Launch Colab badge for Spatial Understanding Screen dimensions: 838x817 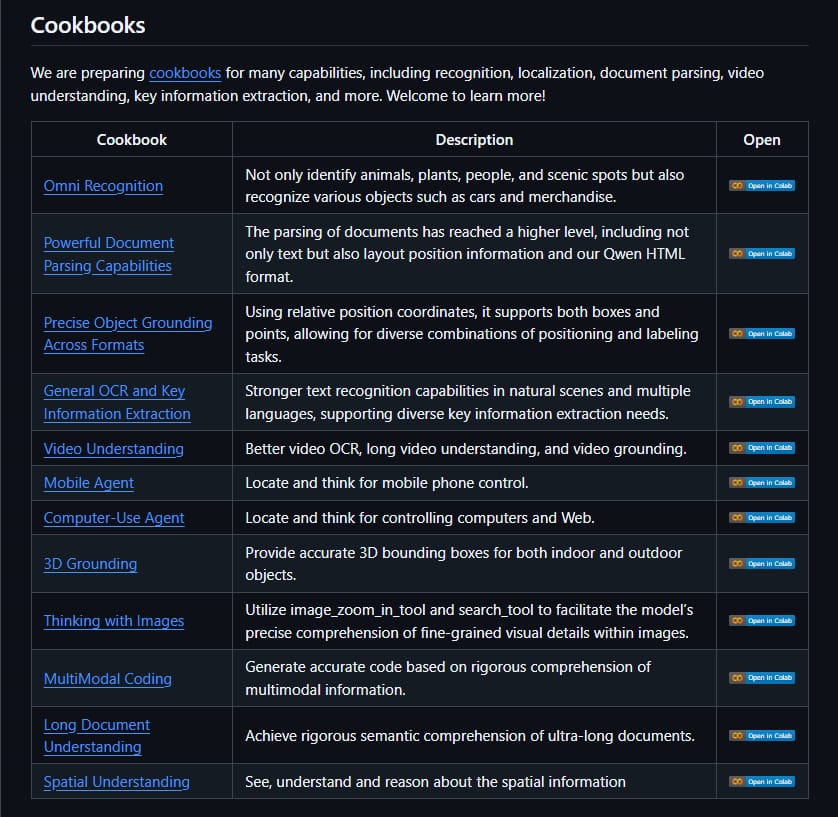tap(762, 782)
